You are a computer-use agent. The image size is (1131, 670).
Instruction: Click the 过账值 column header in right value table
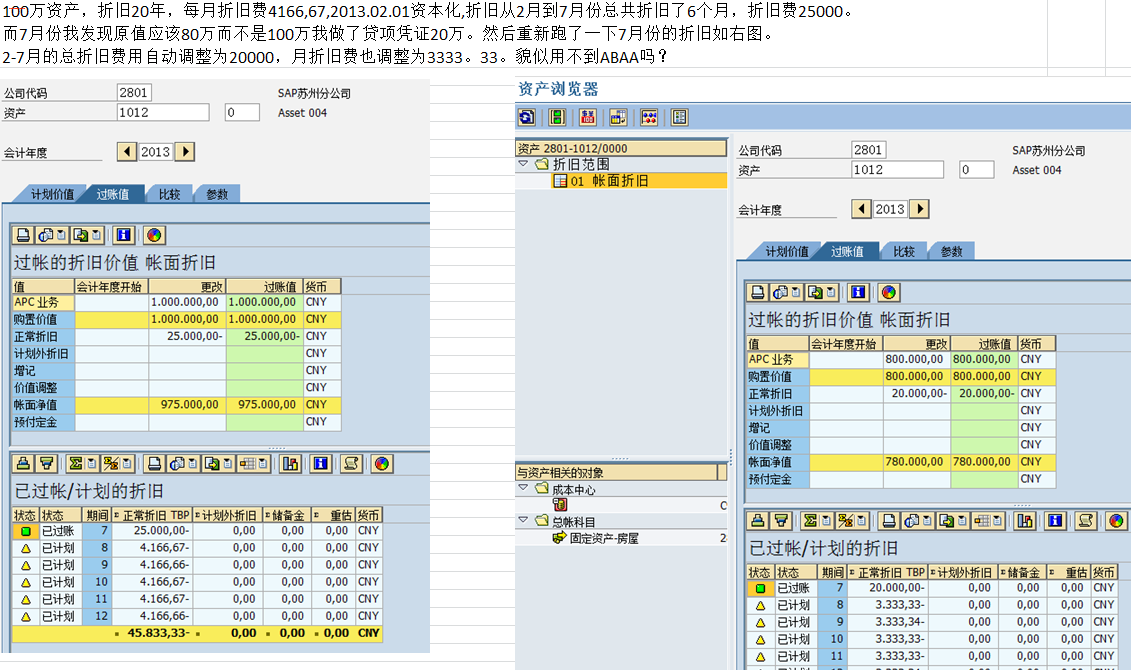pos(984,343)
